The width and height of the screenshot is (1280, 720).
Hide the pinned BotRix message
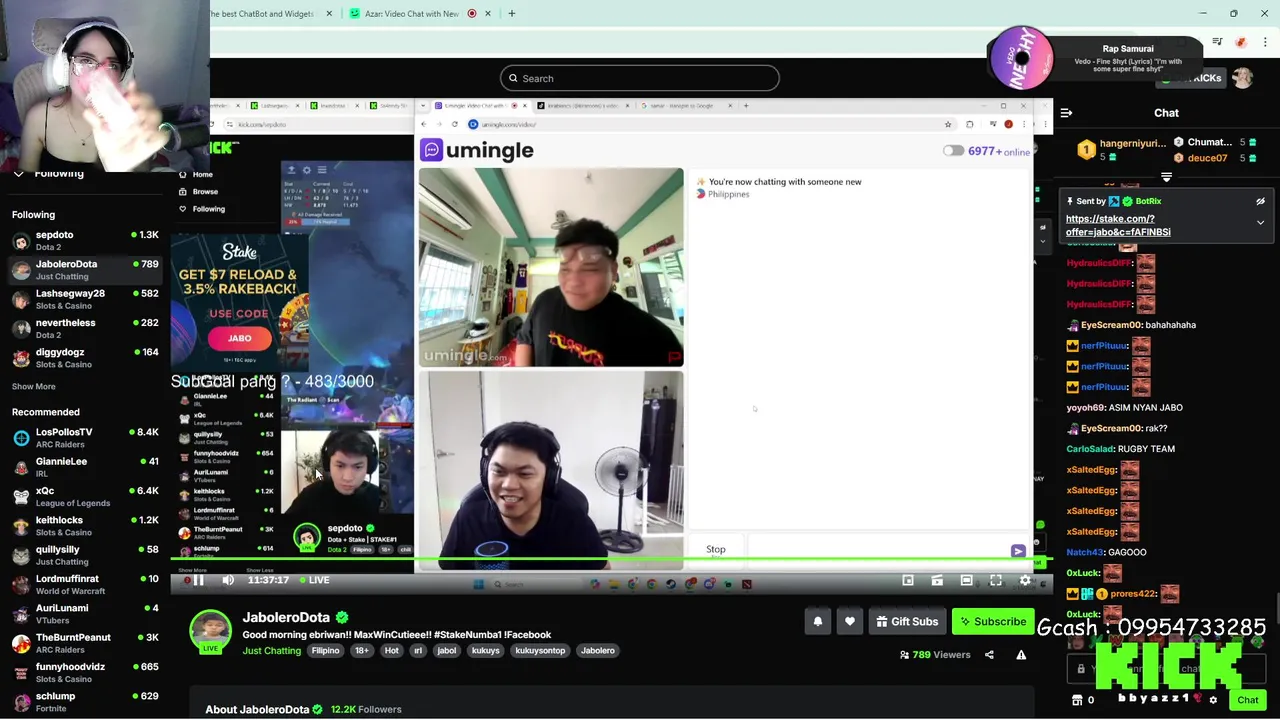pos(1260,201)
